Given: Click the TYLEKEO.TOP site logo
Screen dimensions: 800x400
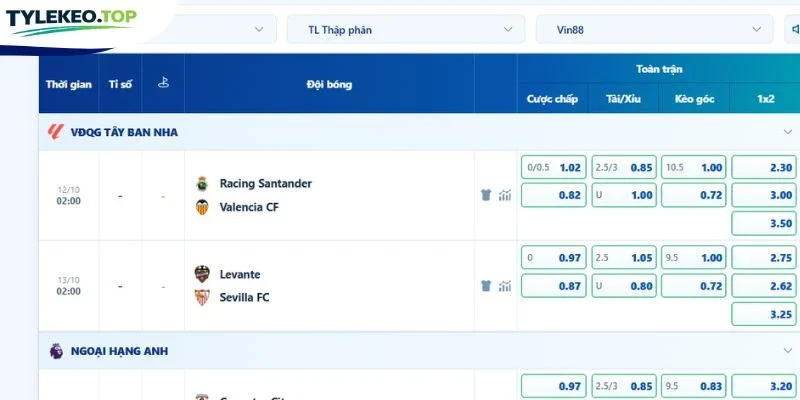Looking at the screenshot, I should [x=71, y=21].
